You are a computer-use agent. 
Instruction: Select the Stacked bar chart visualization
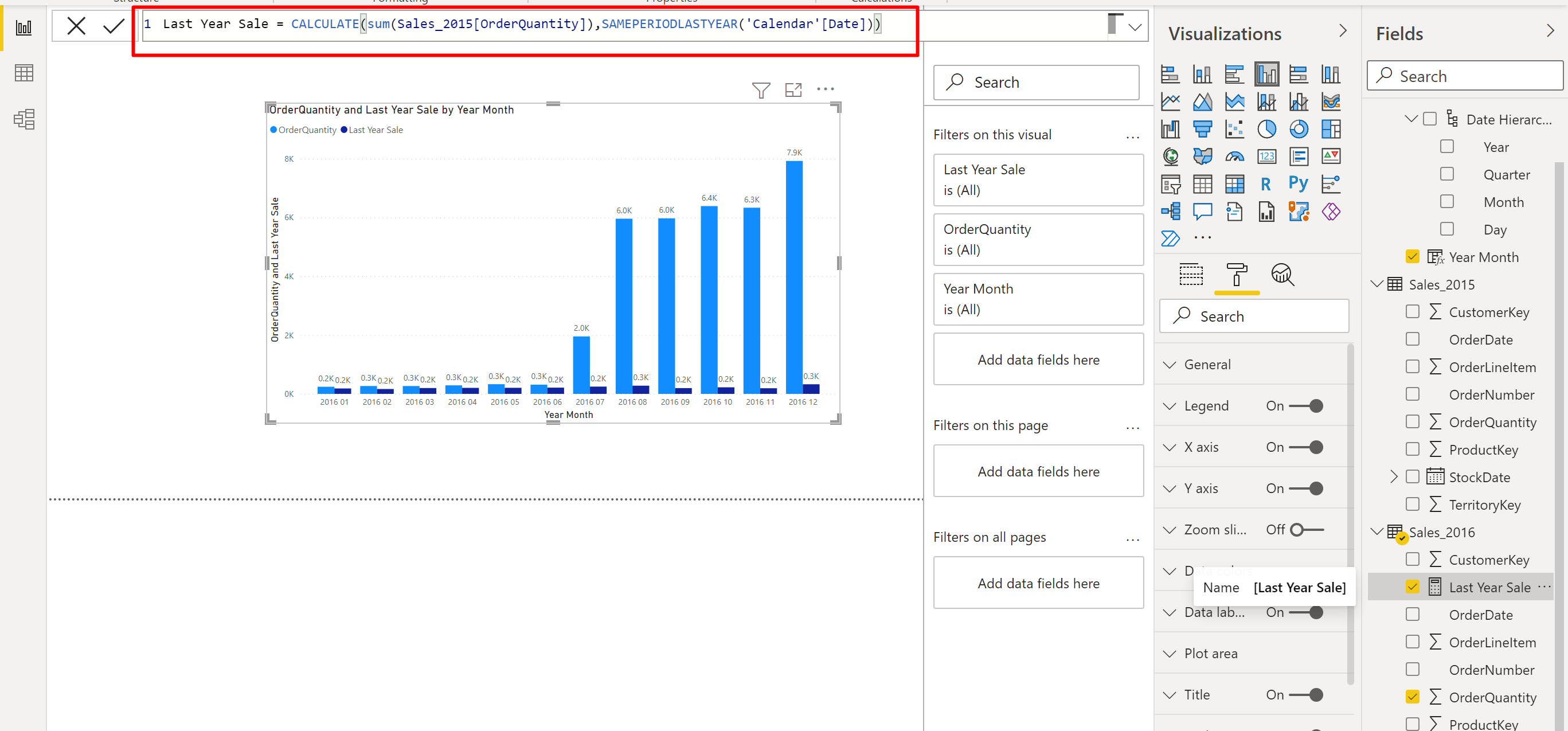tap(1170, 75)
